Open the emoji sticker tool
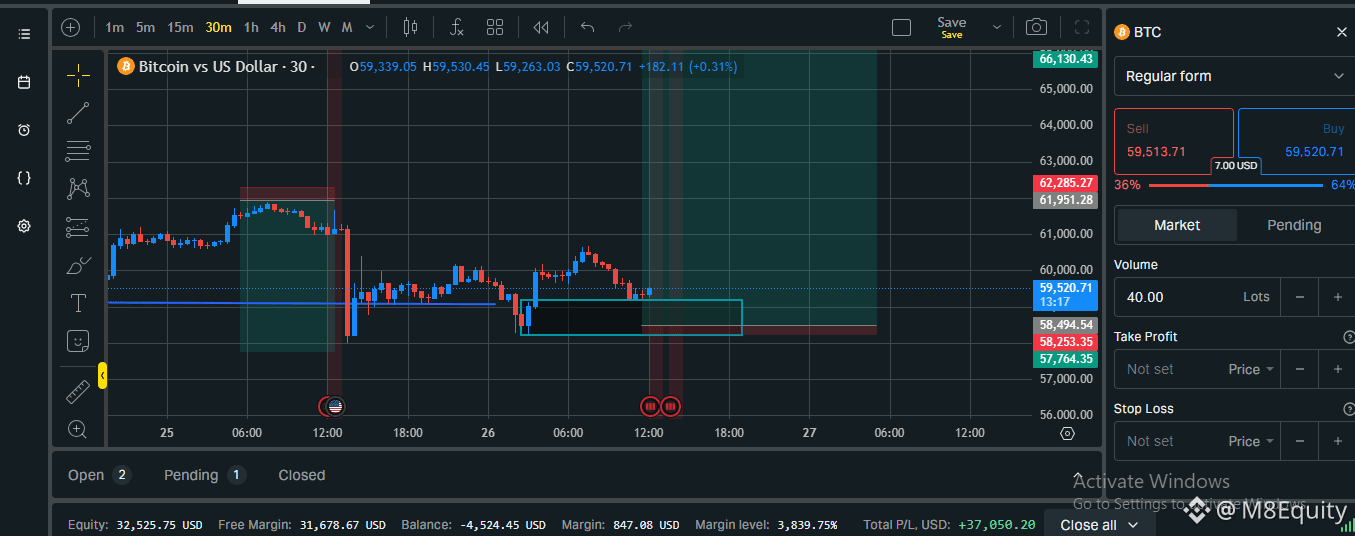The width and height of the screenshot is (1355, 536). [x=78, y=341]
